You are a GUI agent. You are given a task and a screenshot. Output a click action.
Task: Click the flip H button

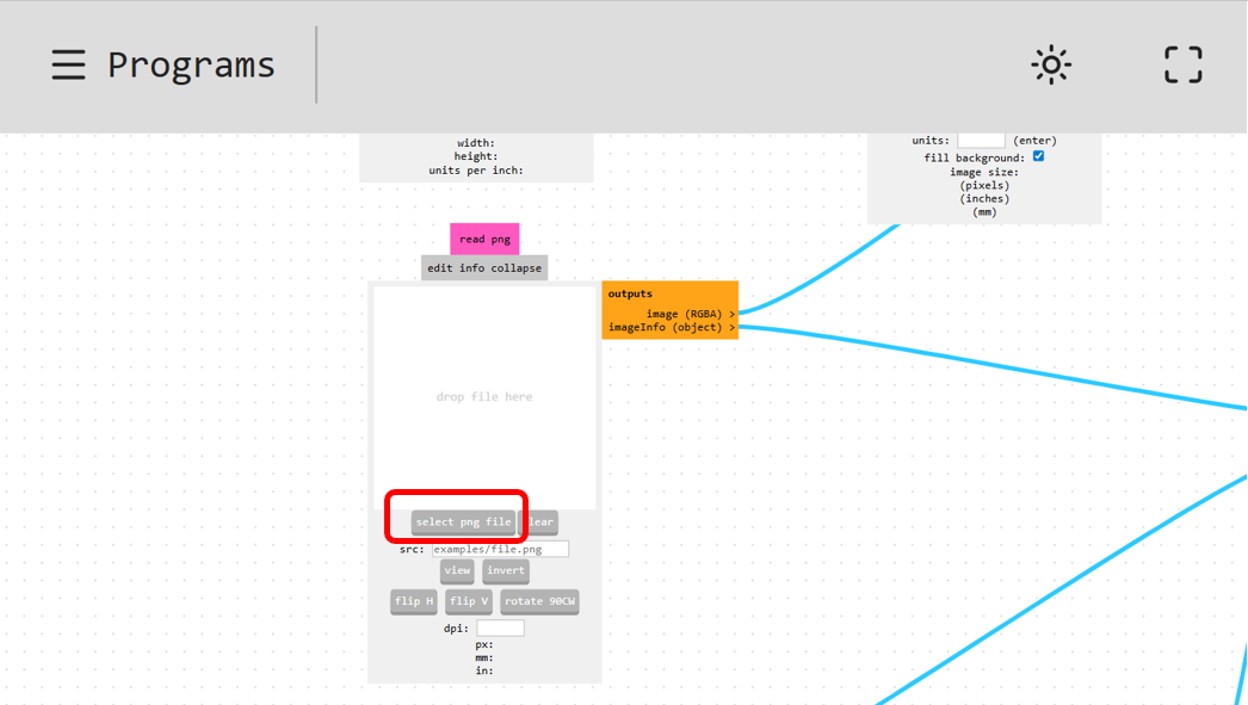pos(414,602)
